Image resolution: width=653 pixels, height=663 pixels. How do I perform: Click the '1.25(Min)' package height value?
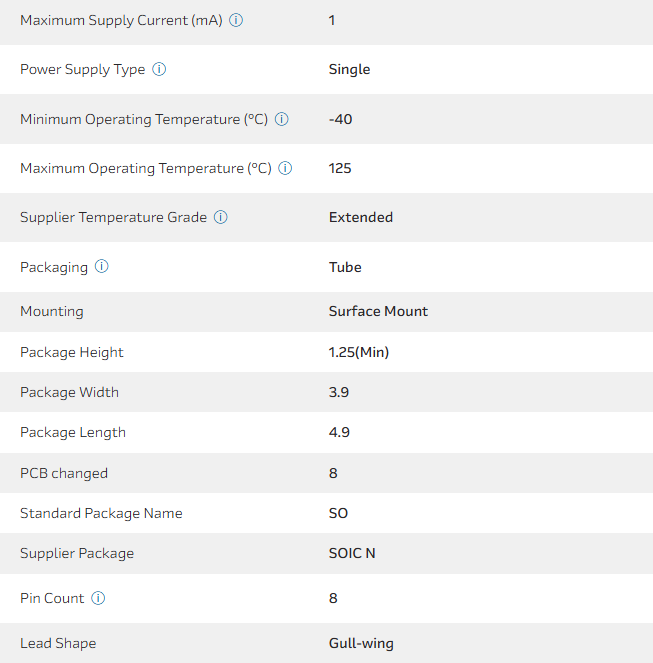point(359,352)
